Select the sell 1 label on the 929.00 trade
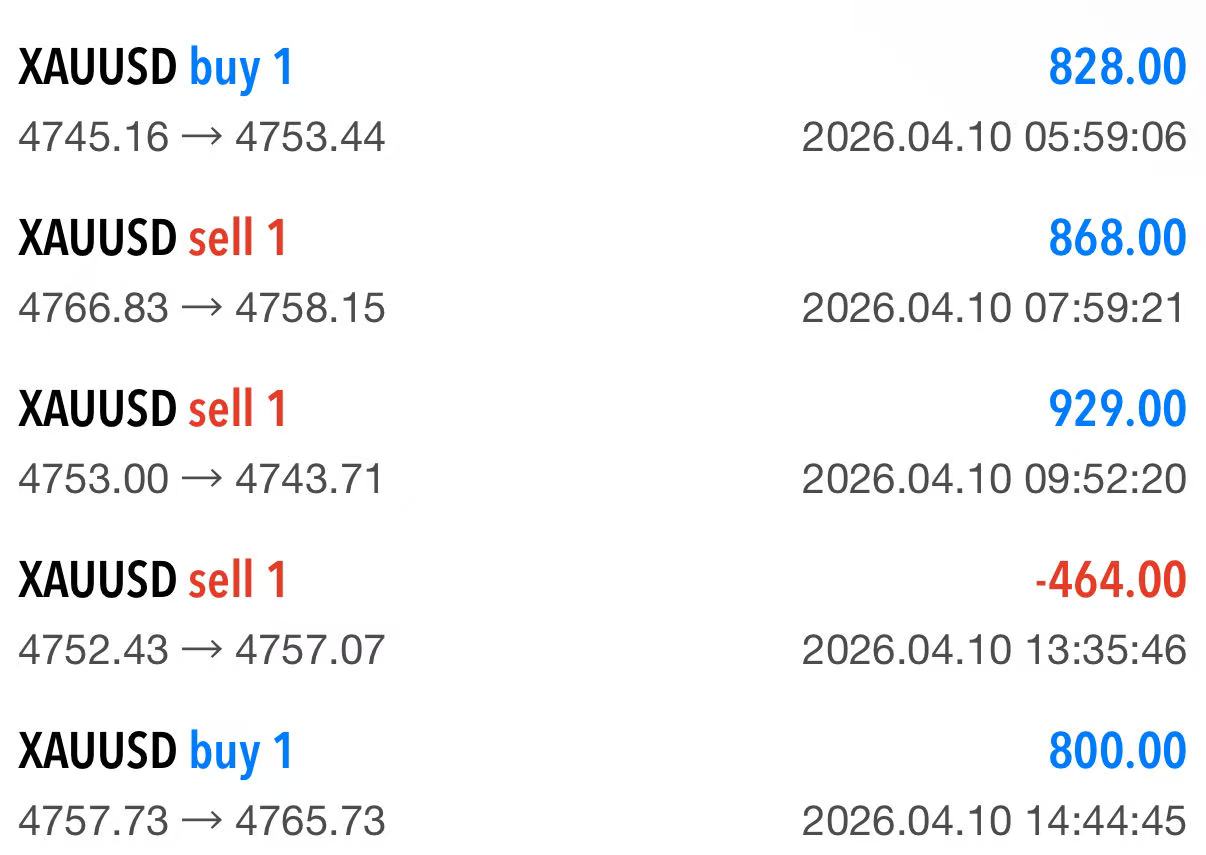The width and height of the screenshot is (1206, 855). 234,409
